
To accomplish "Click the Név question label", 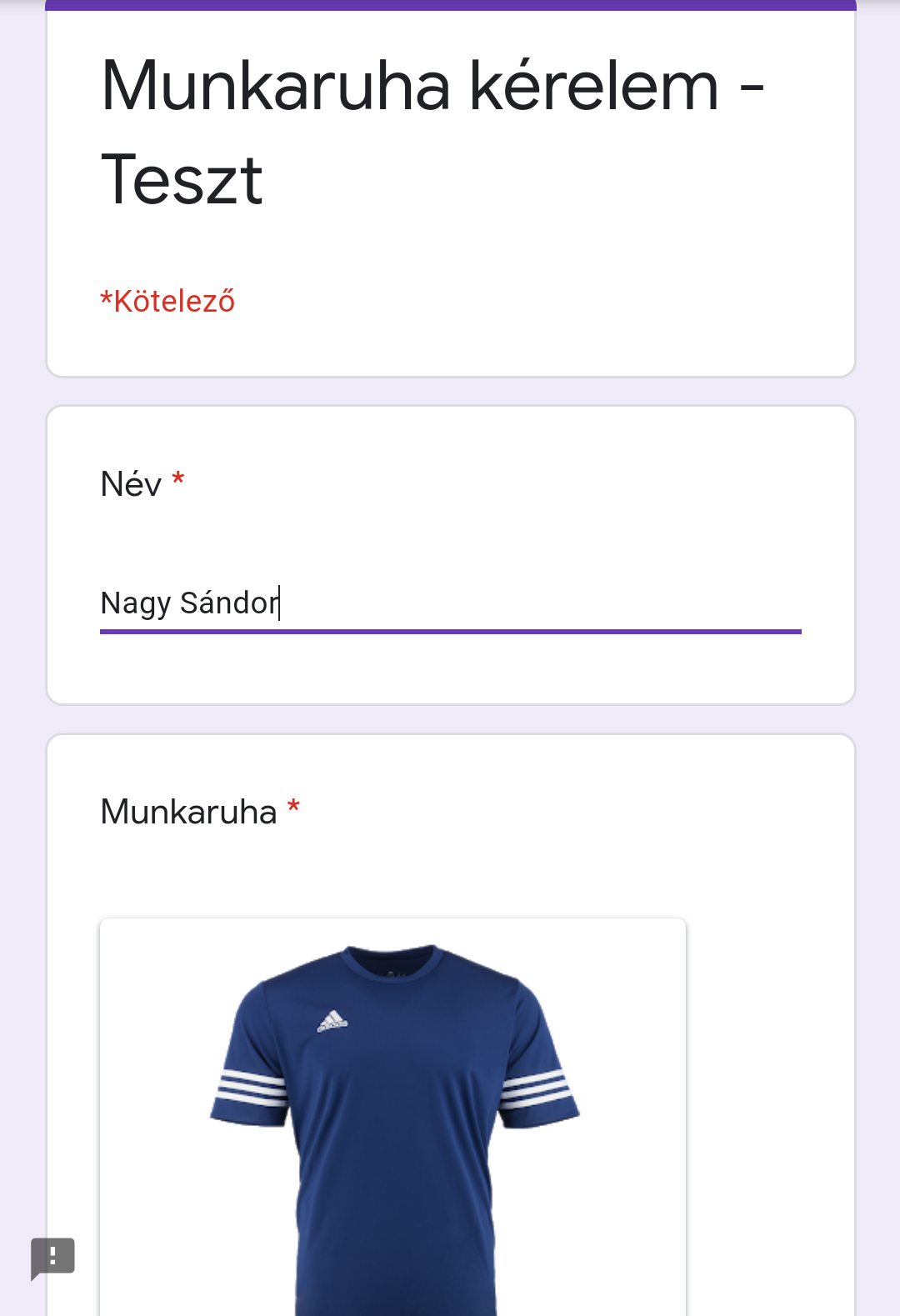I will click(x=131, y=484).
